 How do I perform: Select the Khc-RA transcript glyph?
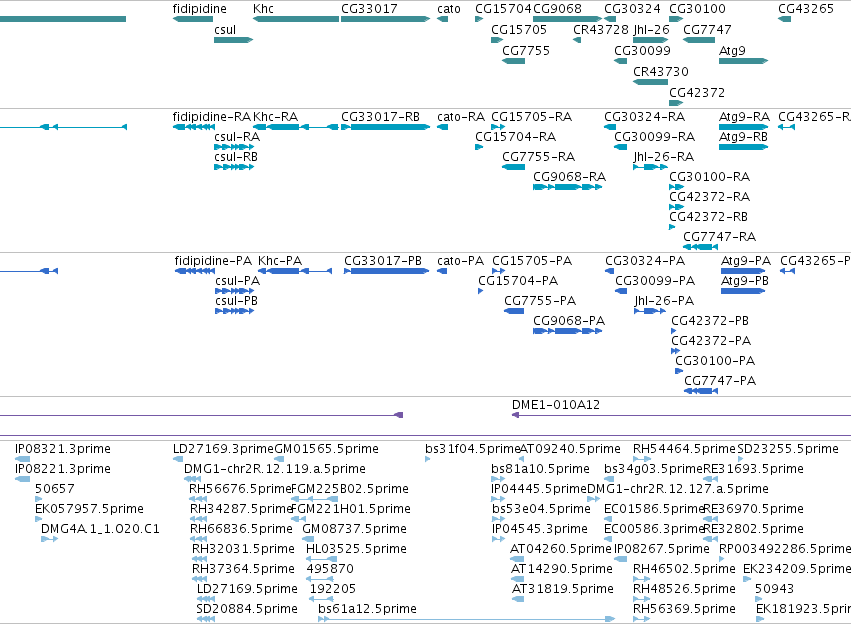[x=296, y=127]
